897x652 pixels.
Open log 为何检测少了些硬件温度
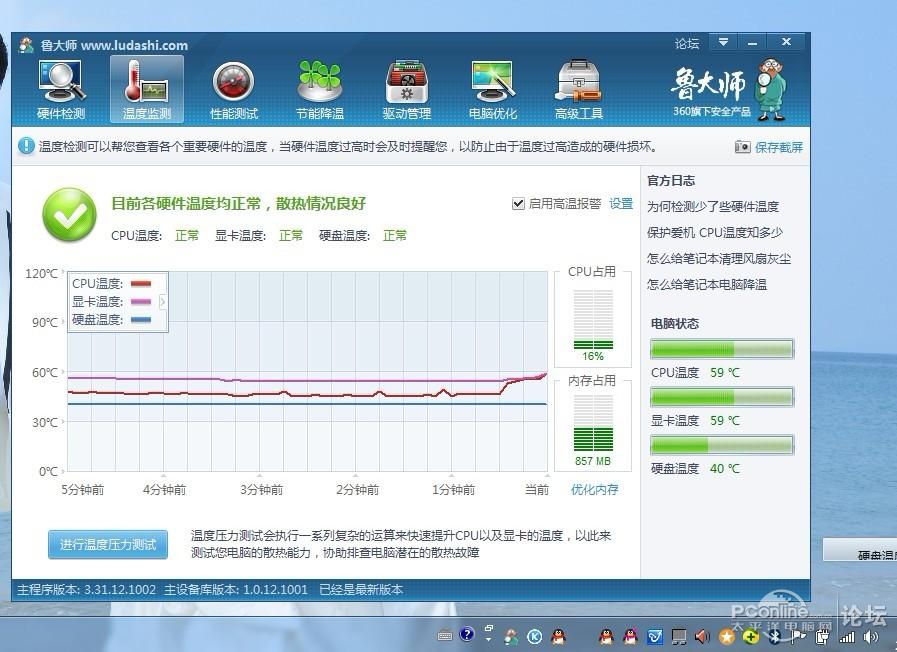tap(713, 206)
